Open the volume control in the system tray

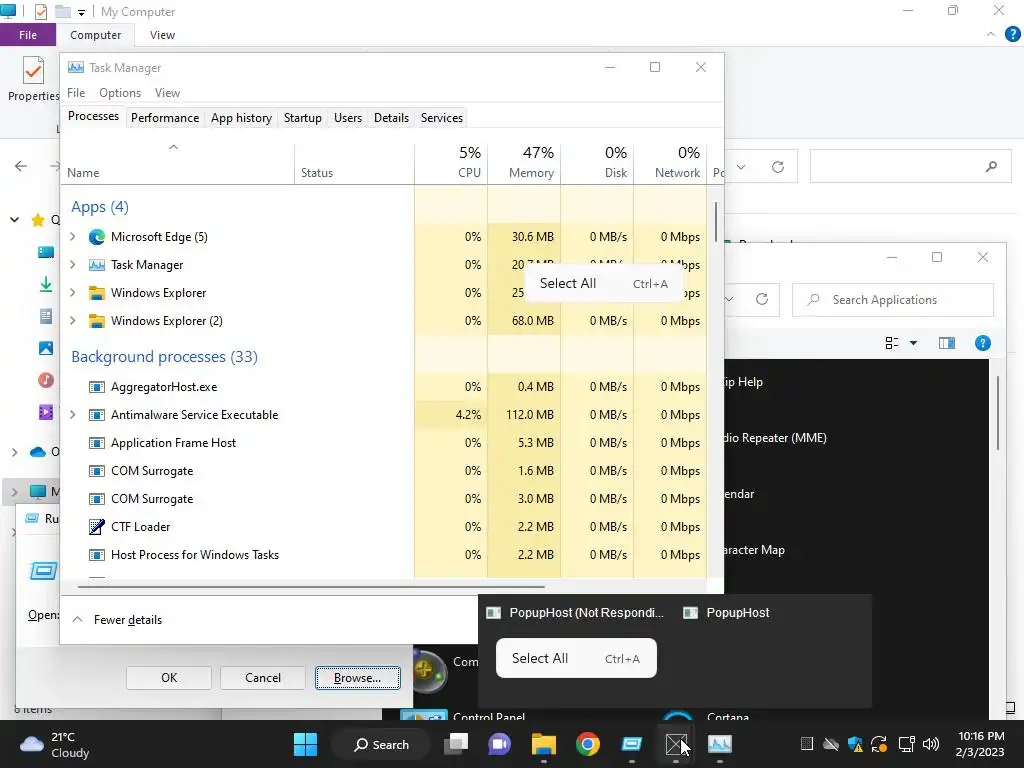click(x=931, y=744)
